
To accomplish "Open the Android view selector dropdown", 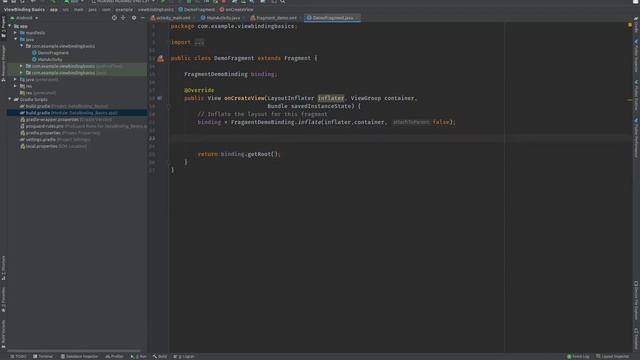I will (24, 18).
